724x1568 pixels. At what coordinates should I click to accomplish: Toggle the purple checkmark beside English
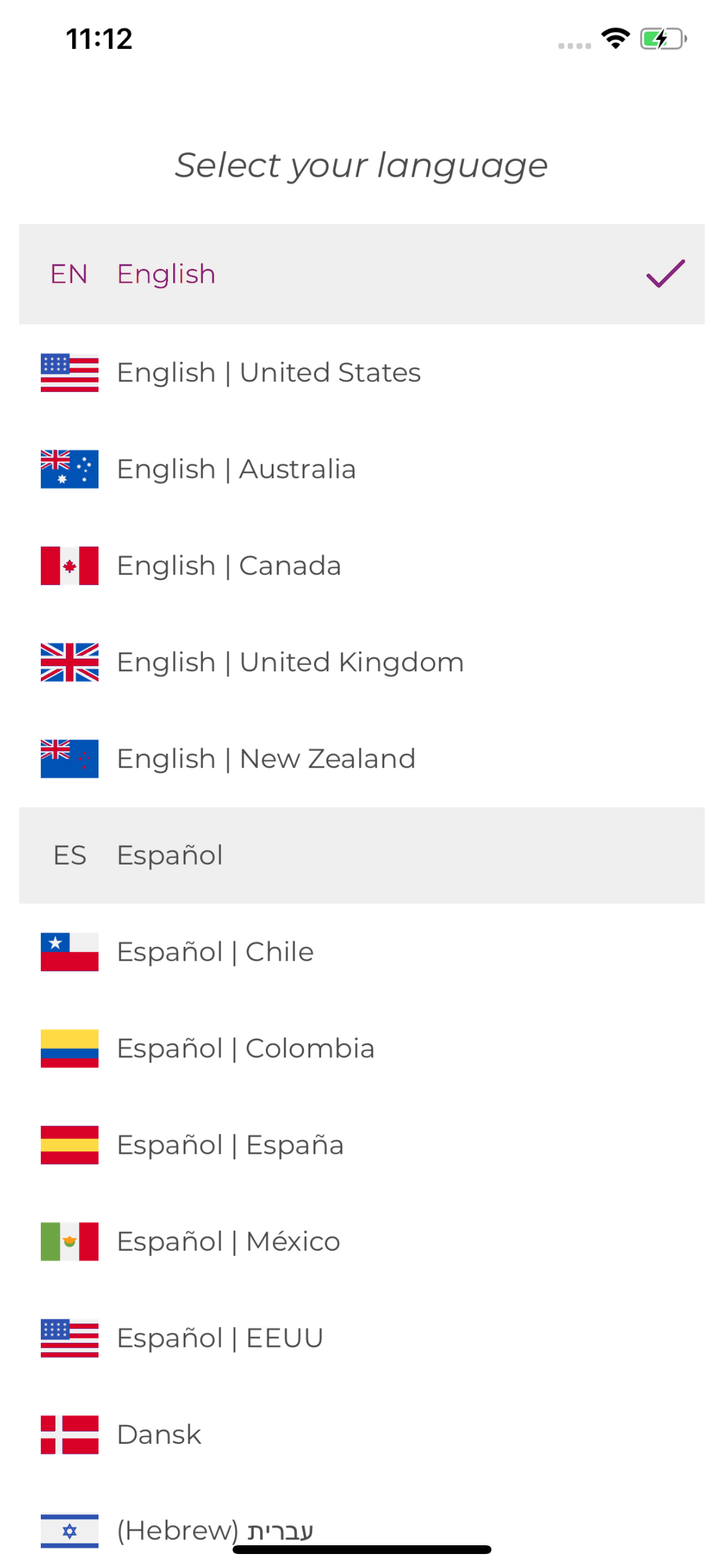[666, 274]
